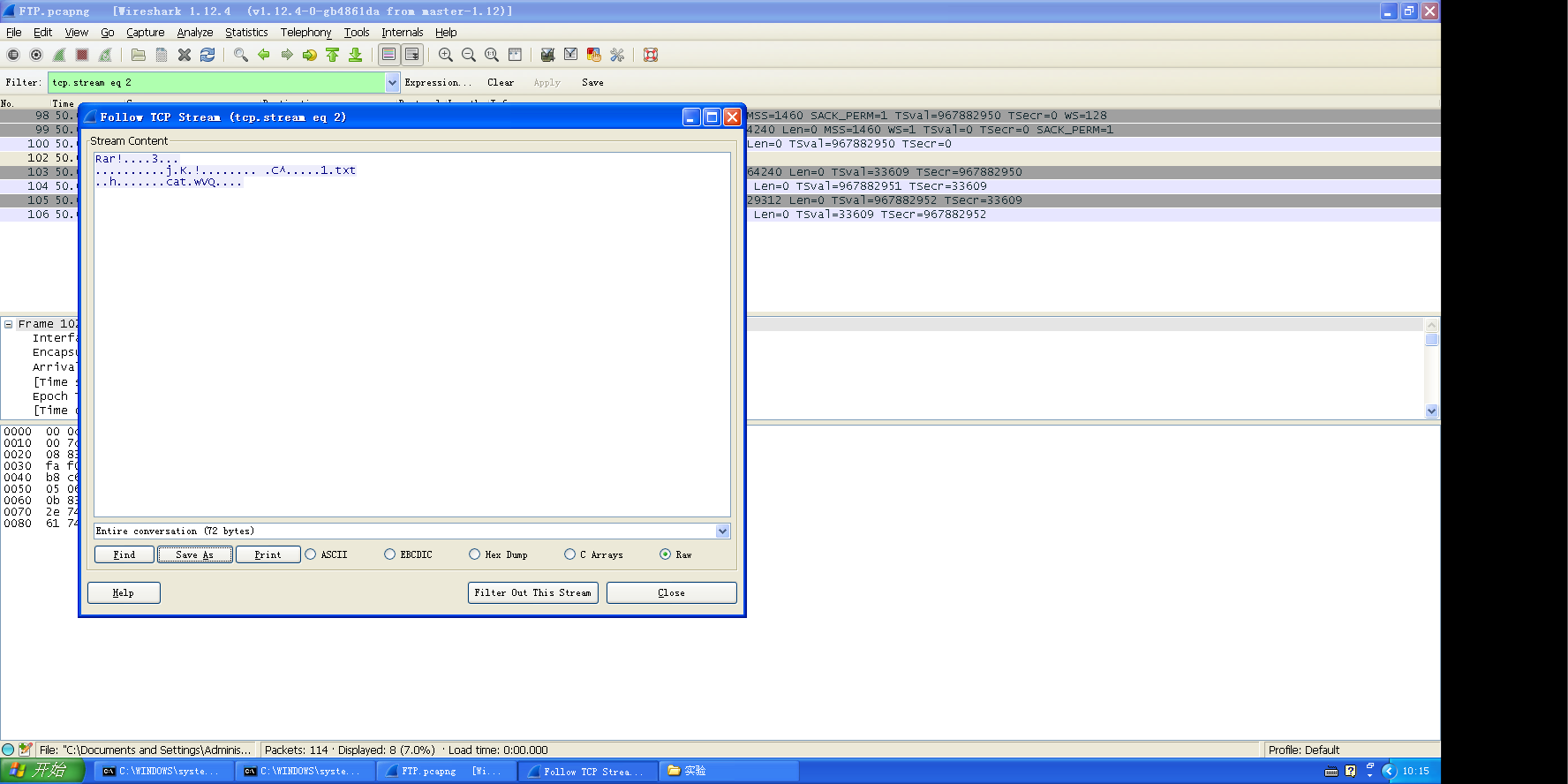
Task: Switch to the 实验 folder taskbar item
Action: (x=728, y=771)
